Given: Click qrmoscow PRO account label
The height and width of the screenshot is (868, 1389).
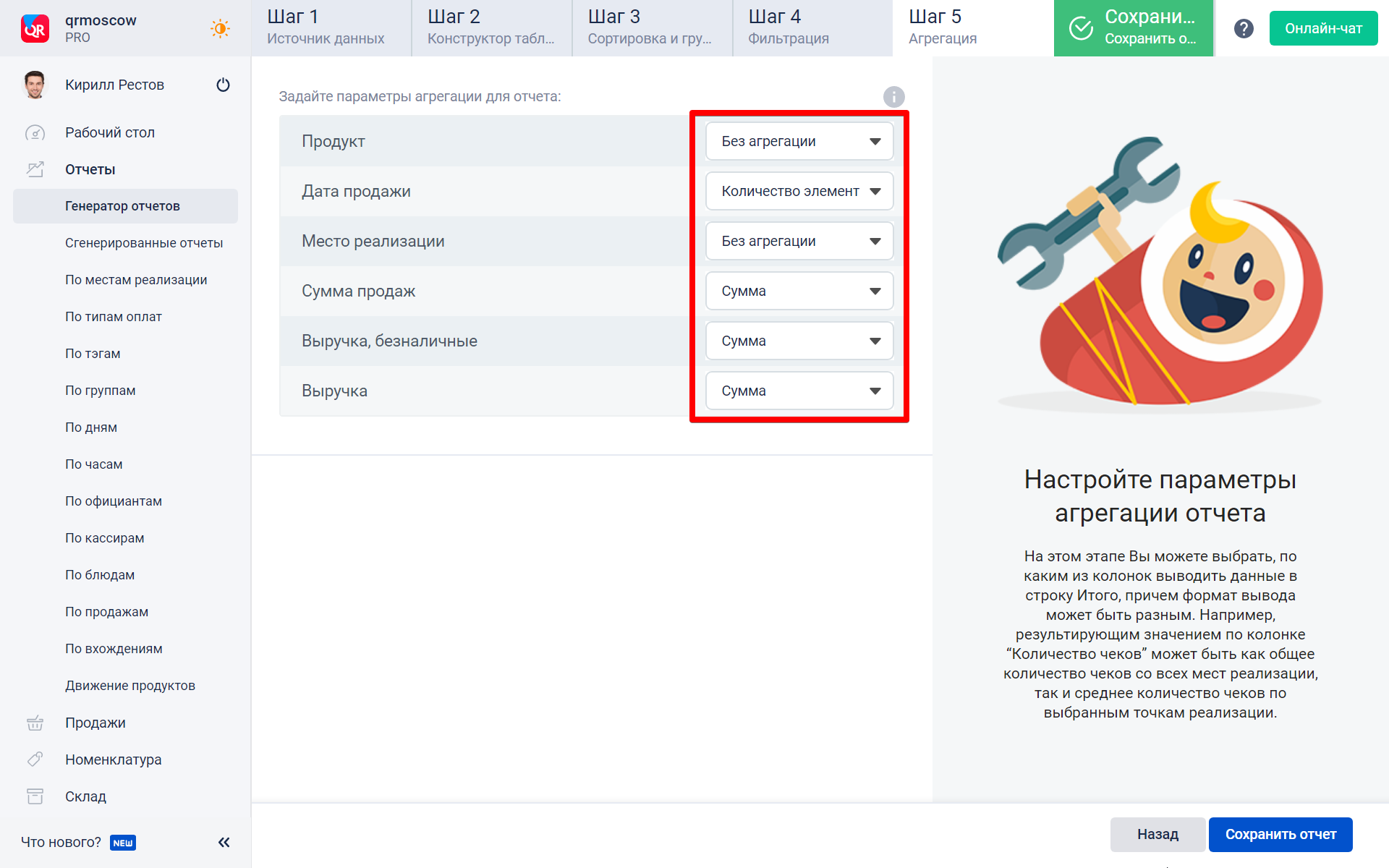Looking at the screenshot, I should pyautogui.click(x=101, y=28).
